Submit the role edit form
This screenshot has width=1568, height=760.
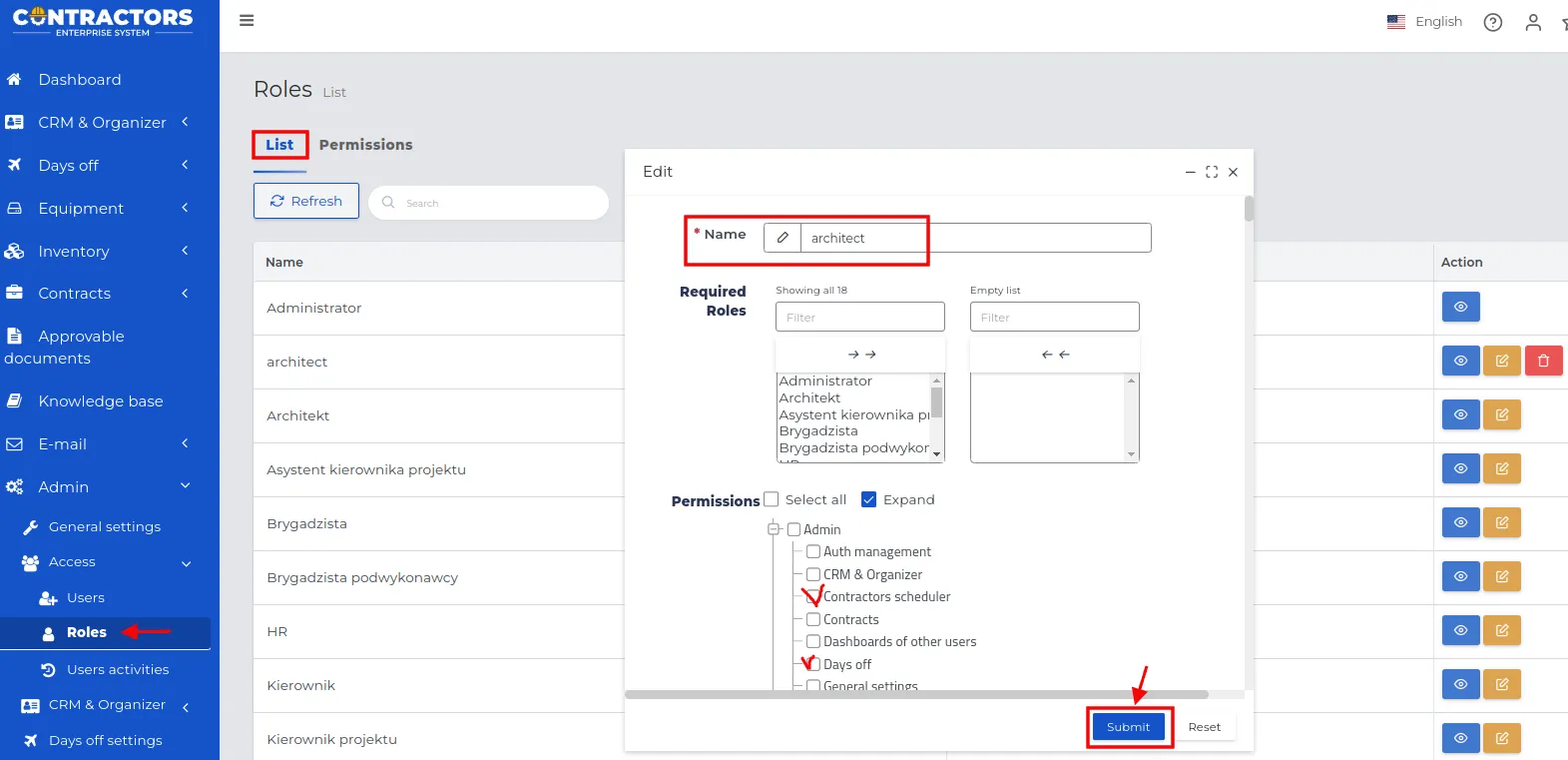[x=1128, y=727]
